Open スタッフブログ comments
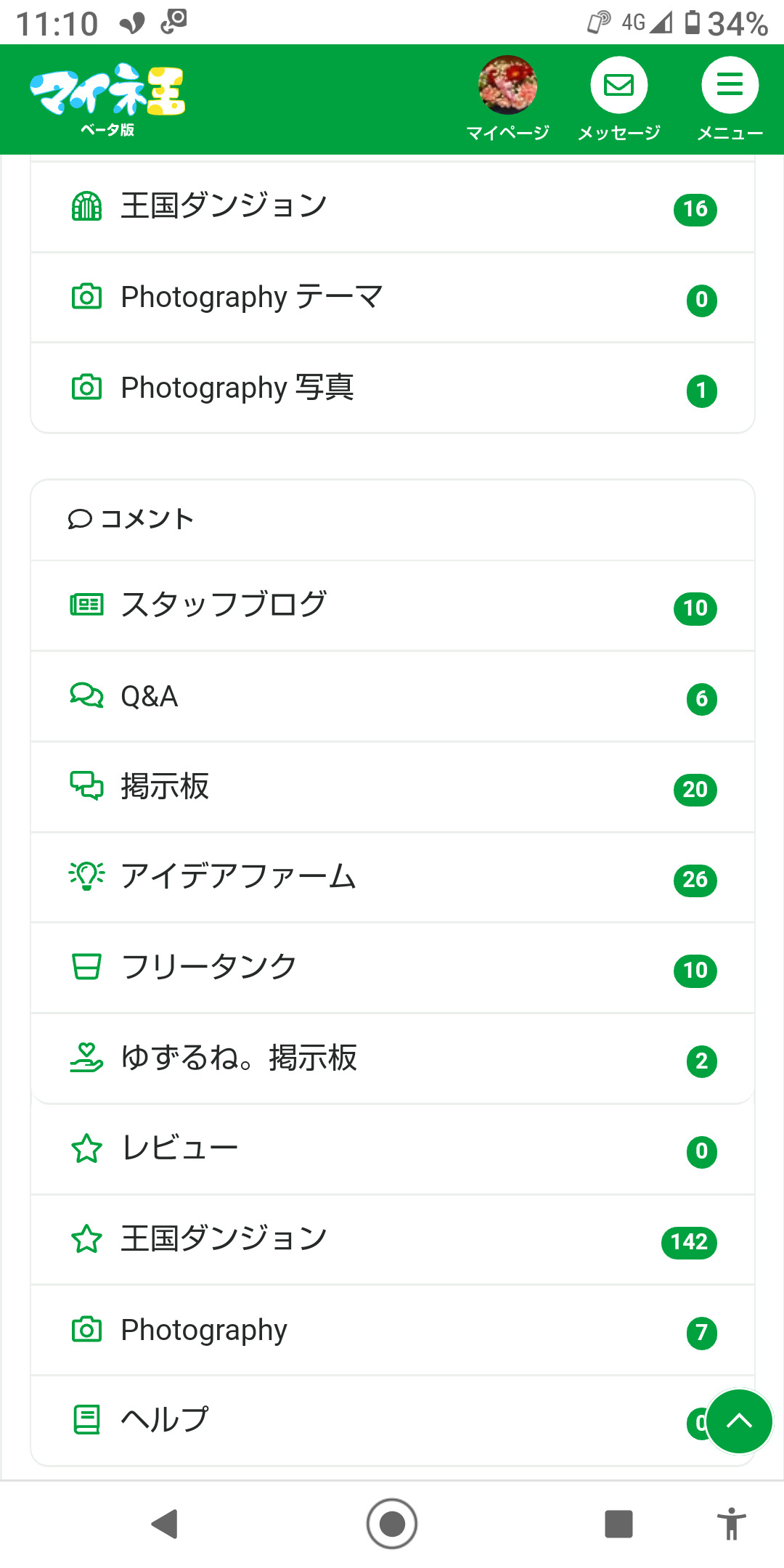This screenshot has height=1568, width=784. (392, 605)
